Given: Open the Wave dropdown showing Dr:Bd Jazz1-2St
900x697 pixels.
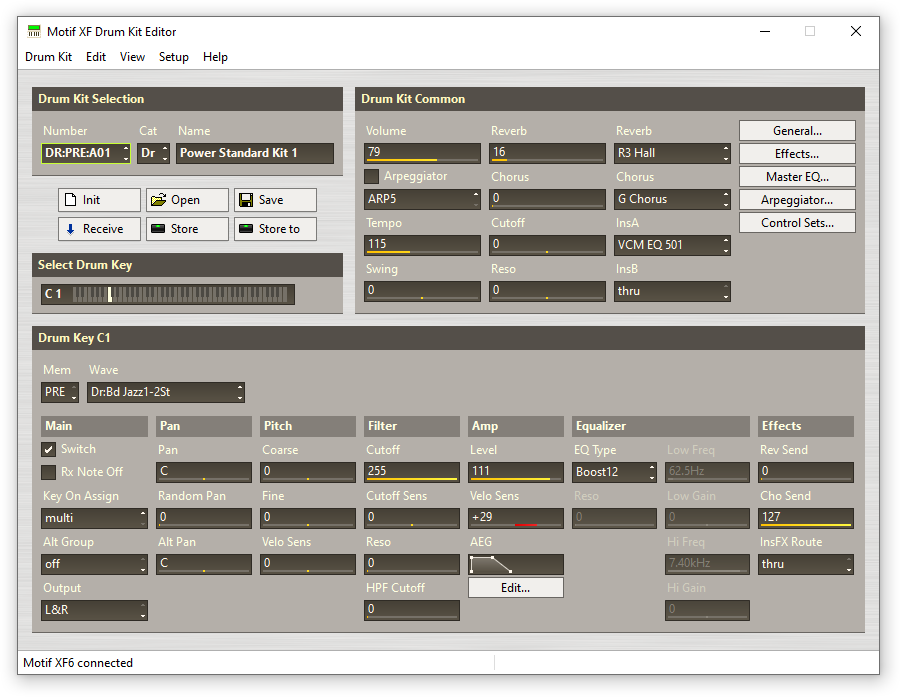Looking at the screenshot, I should (x=166, y=393).
